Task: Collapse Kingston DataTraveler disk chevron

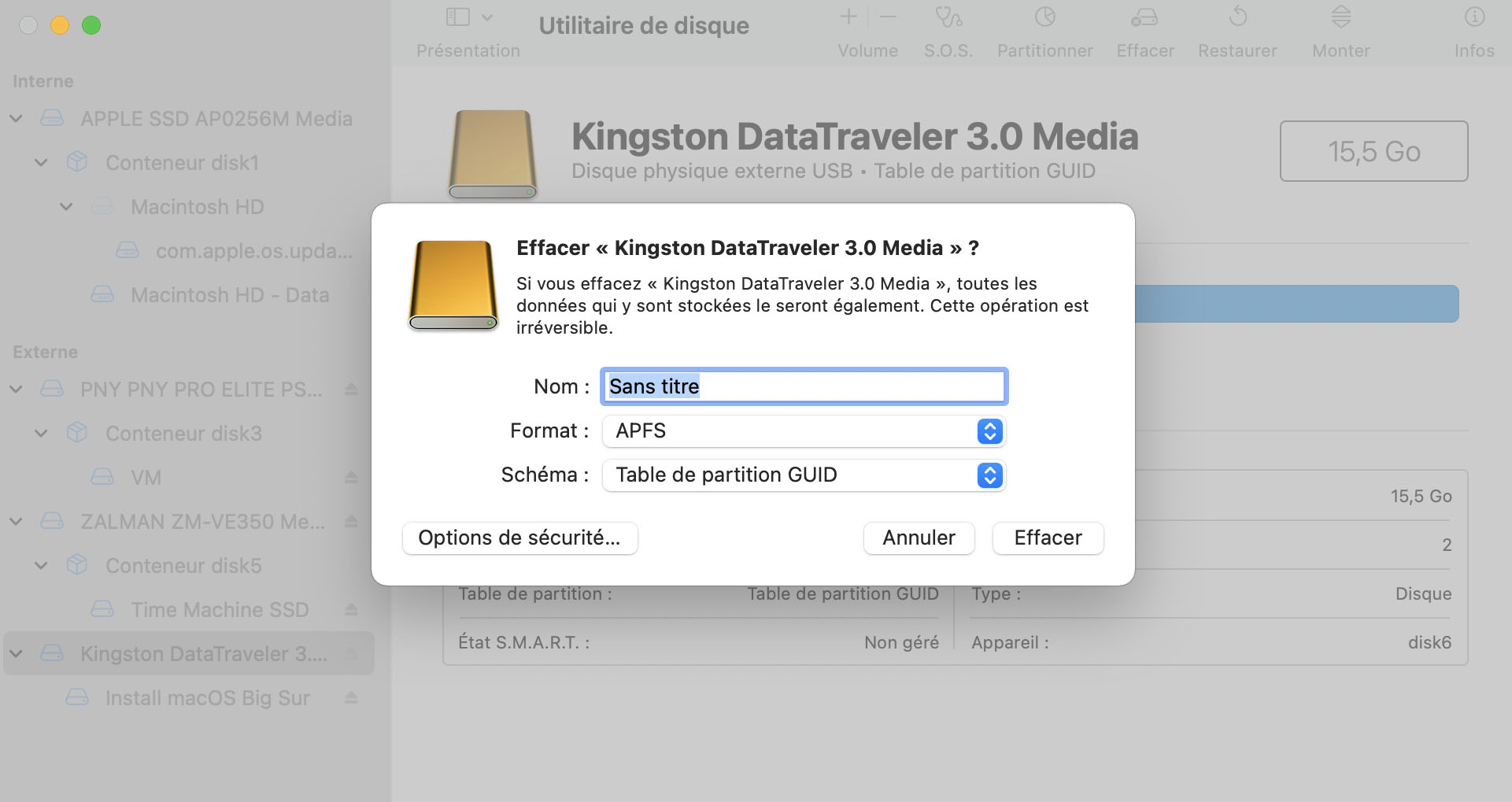Action: coord(16,654)
